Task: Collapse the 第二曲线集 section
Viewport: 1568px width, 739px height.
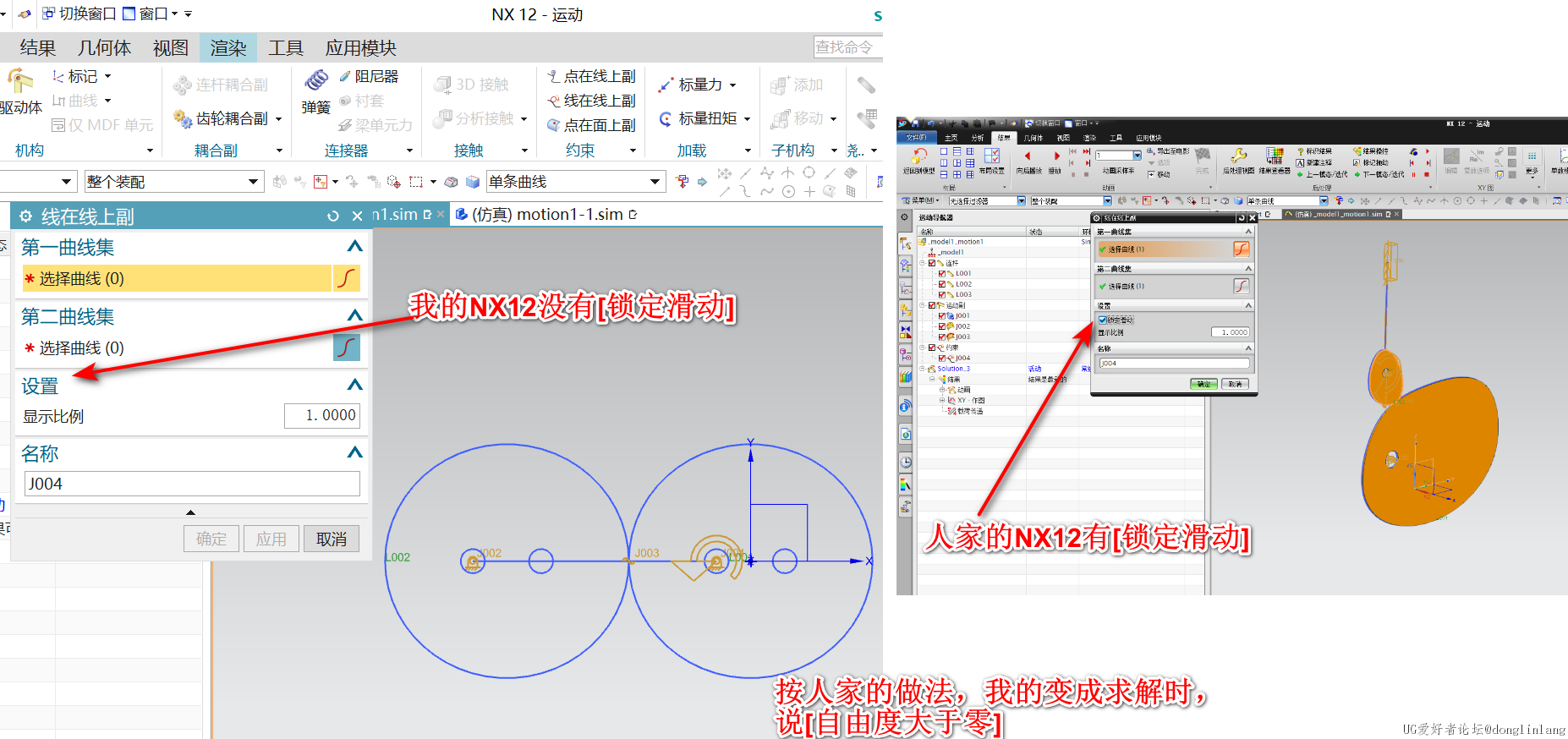Action: click(355, 315)
